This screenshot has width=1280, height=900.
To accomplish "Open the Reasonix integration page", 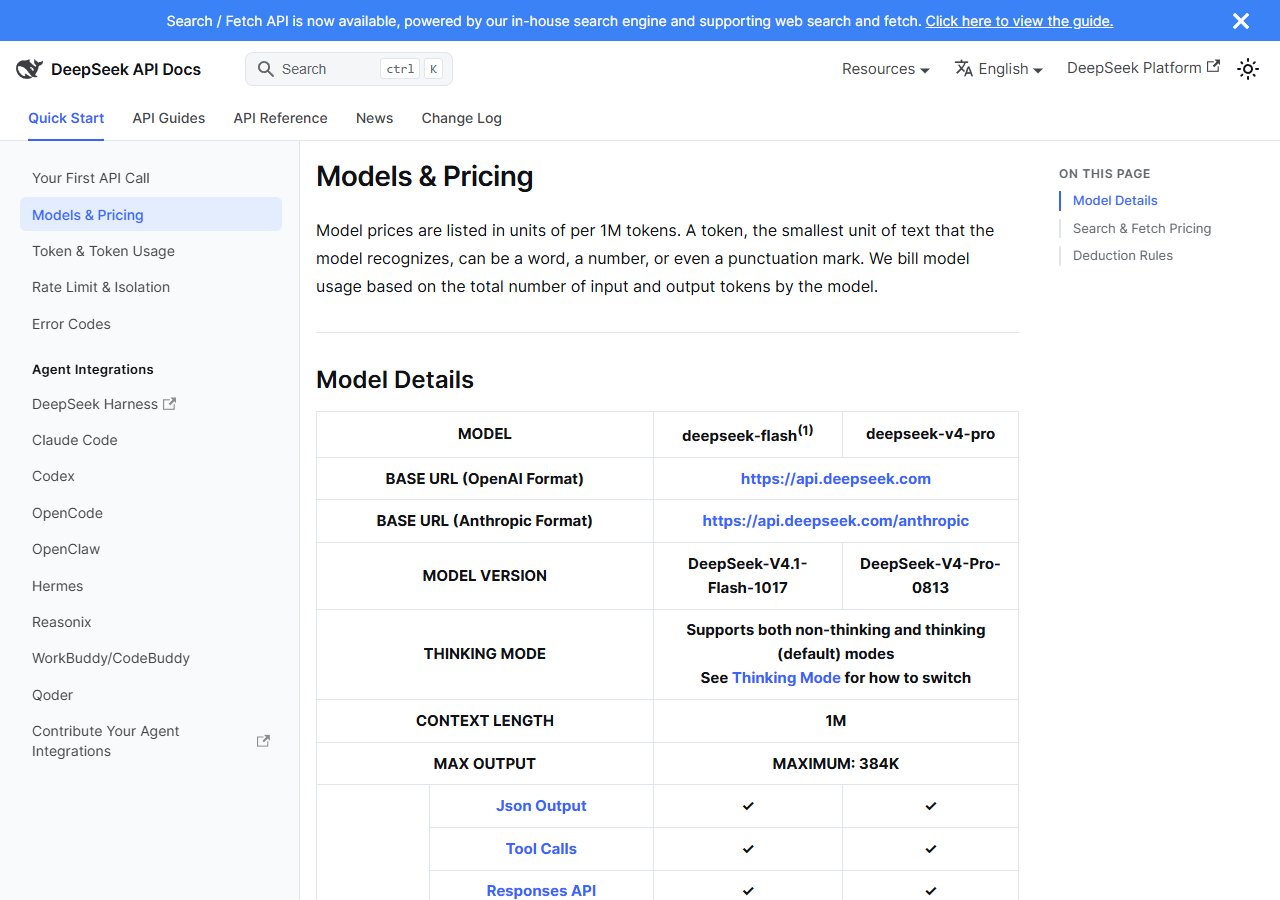I will pos(151,622).
